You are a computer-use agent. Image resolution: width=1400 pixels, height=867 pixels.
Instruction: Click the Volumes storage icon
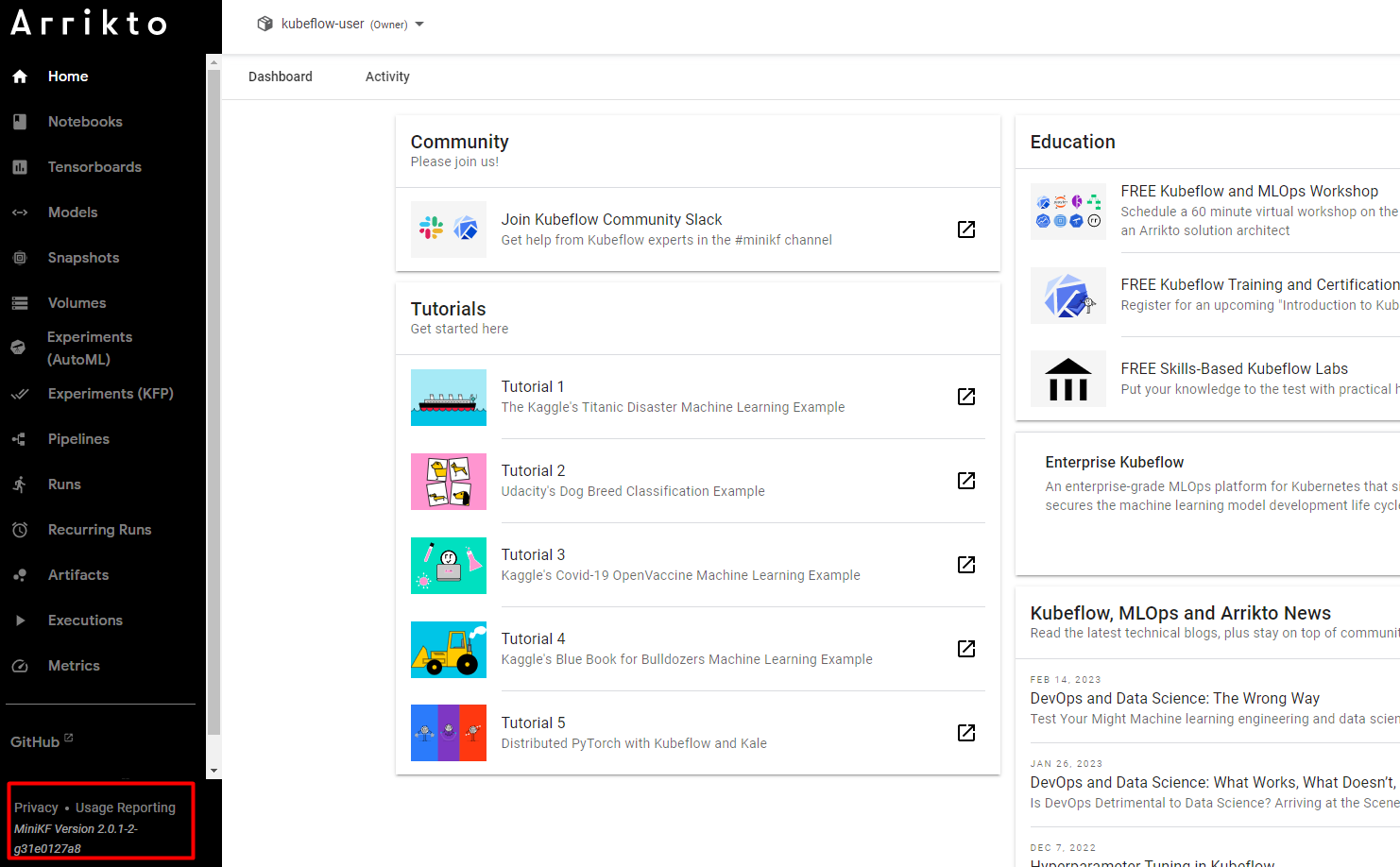point(20,303)
